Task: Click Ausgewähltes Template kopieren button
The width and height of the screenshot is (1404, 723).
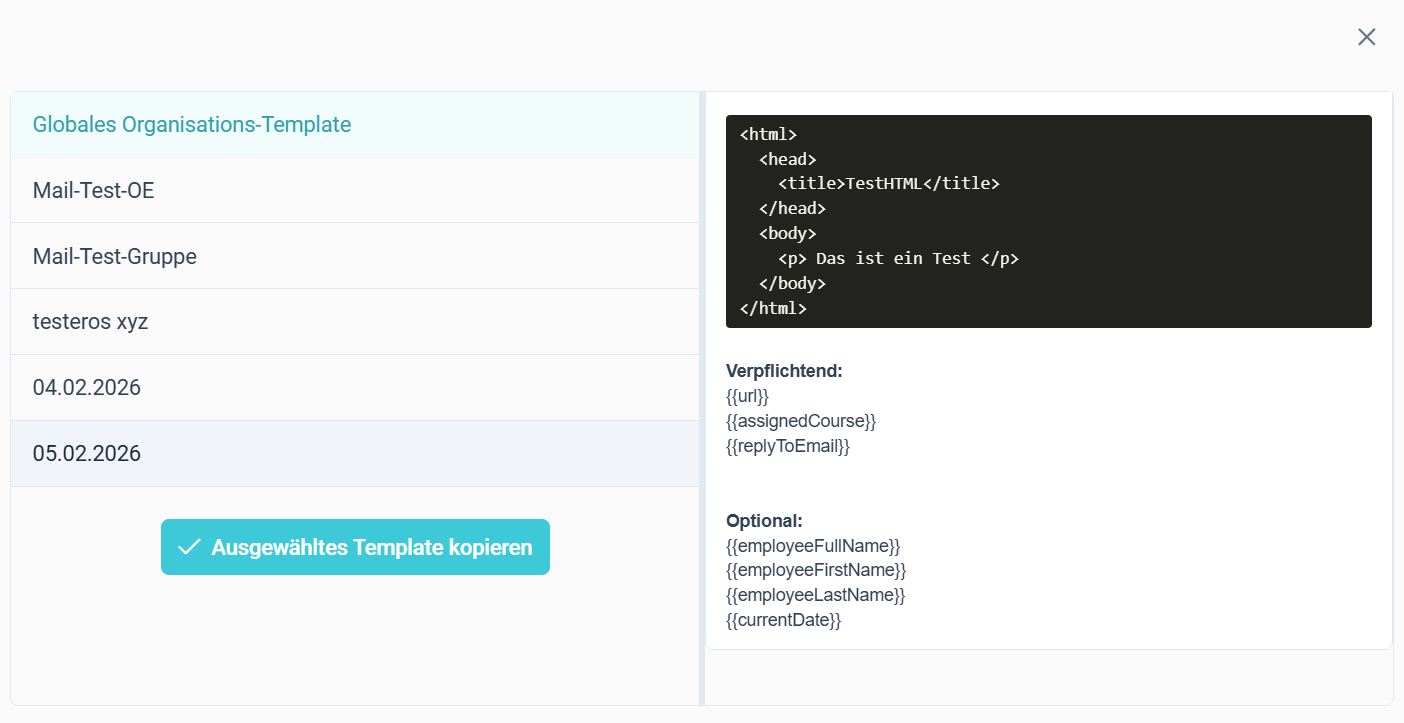Action: 355,547
